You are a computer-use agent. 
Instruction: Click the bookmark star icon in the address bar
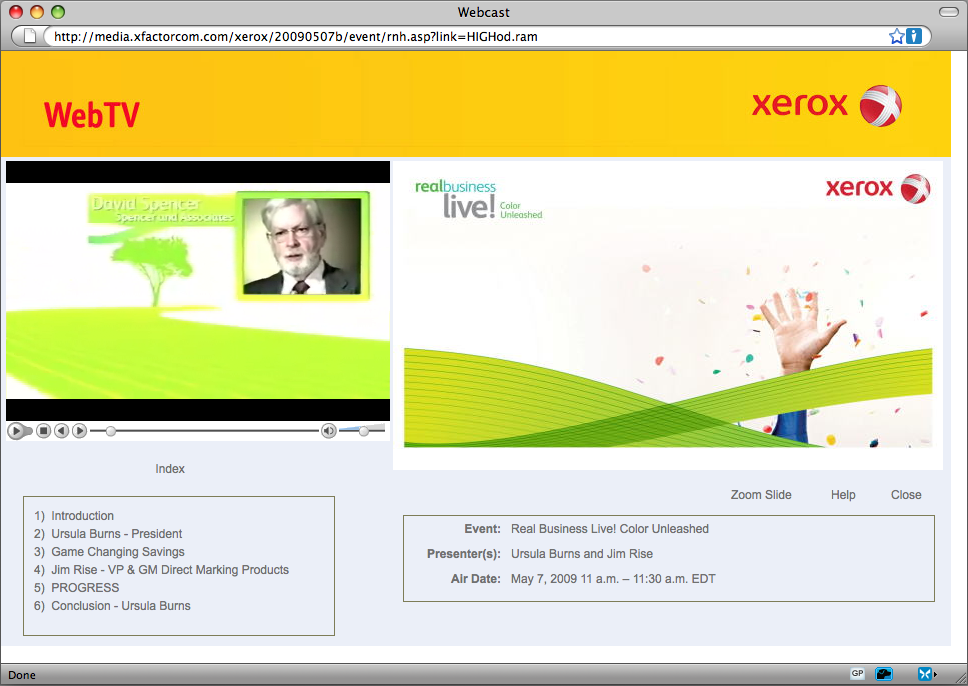click(896, 36)
